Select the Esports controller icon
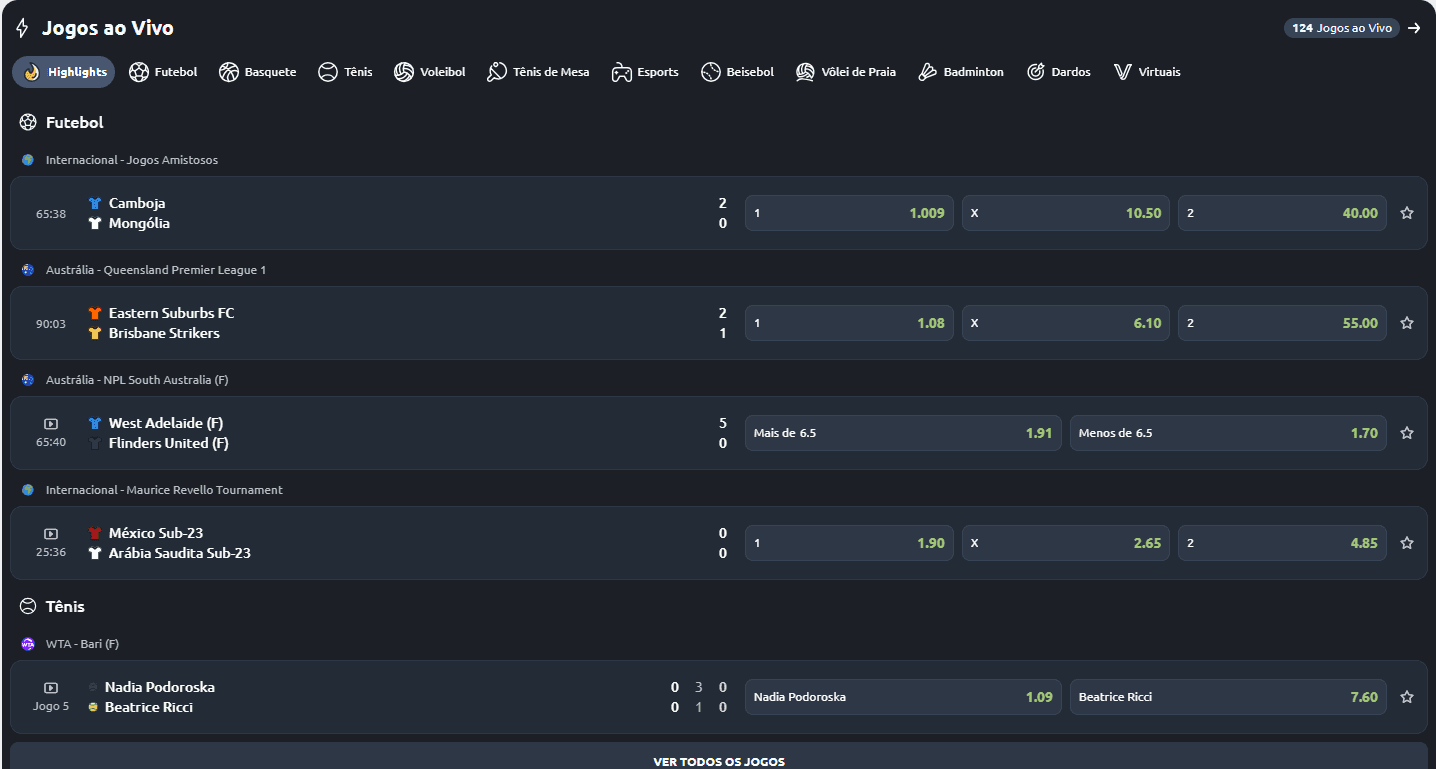The height and width of the screenshot is (769, 1436). 622,72
